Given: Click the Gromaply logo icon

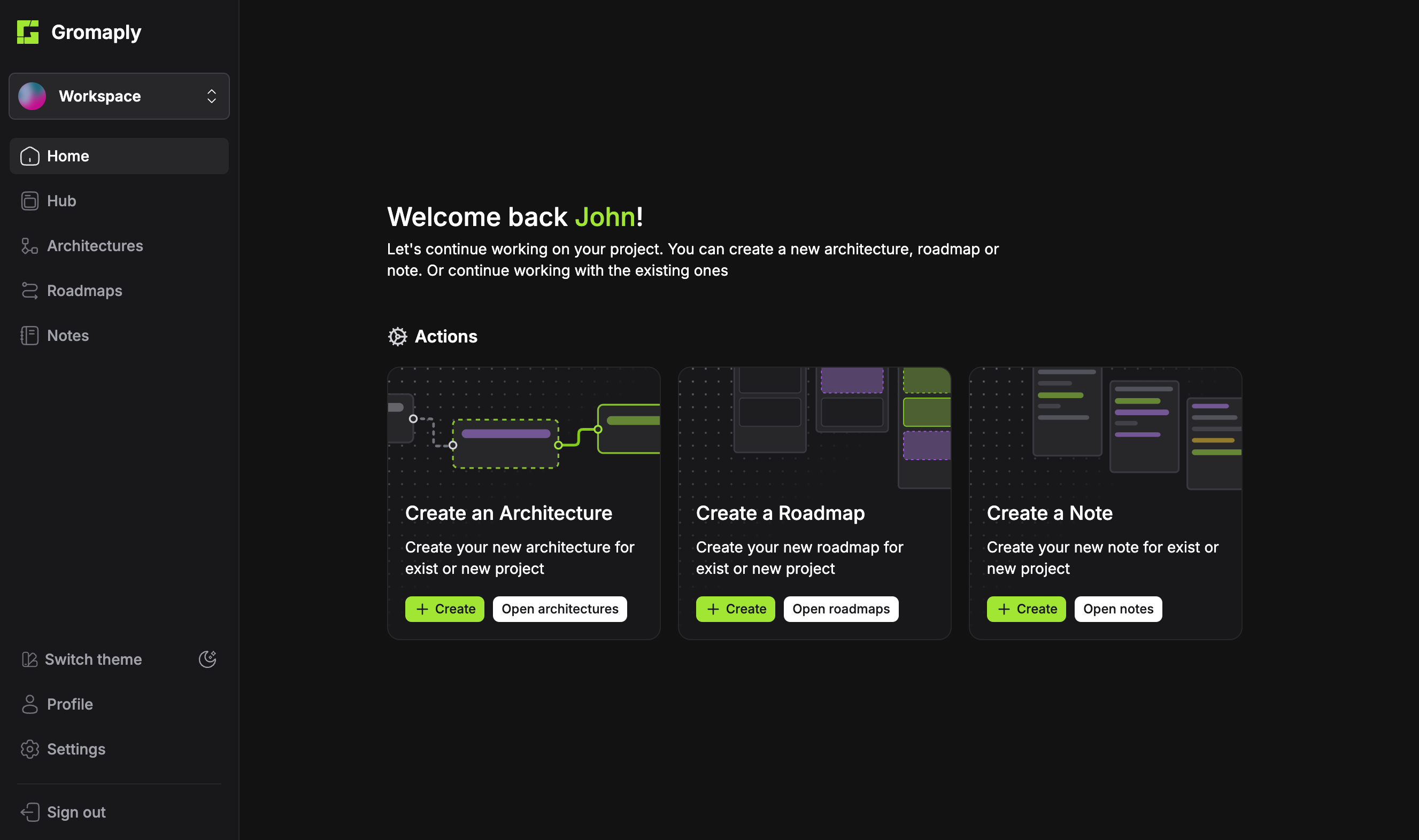Looking at the screenshot, I should coord(27,32).
